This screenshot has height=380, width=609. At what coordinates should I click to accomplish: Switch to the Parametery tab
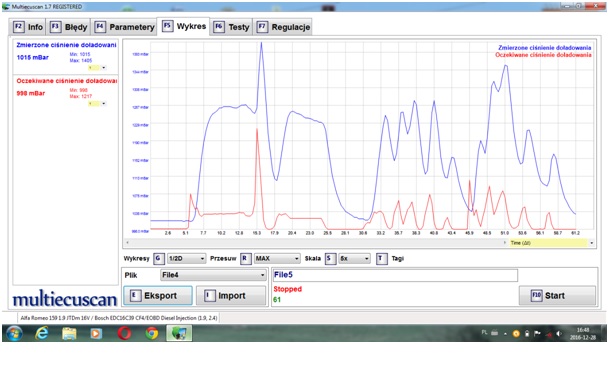[124, 27]
